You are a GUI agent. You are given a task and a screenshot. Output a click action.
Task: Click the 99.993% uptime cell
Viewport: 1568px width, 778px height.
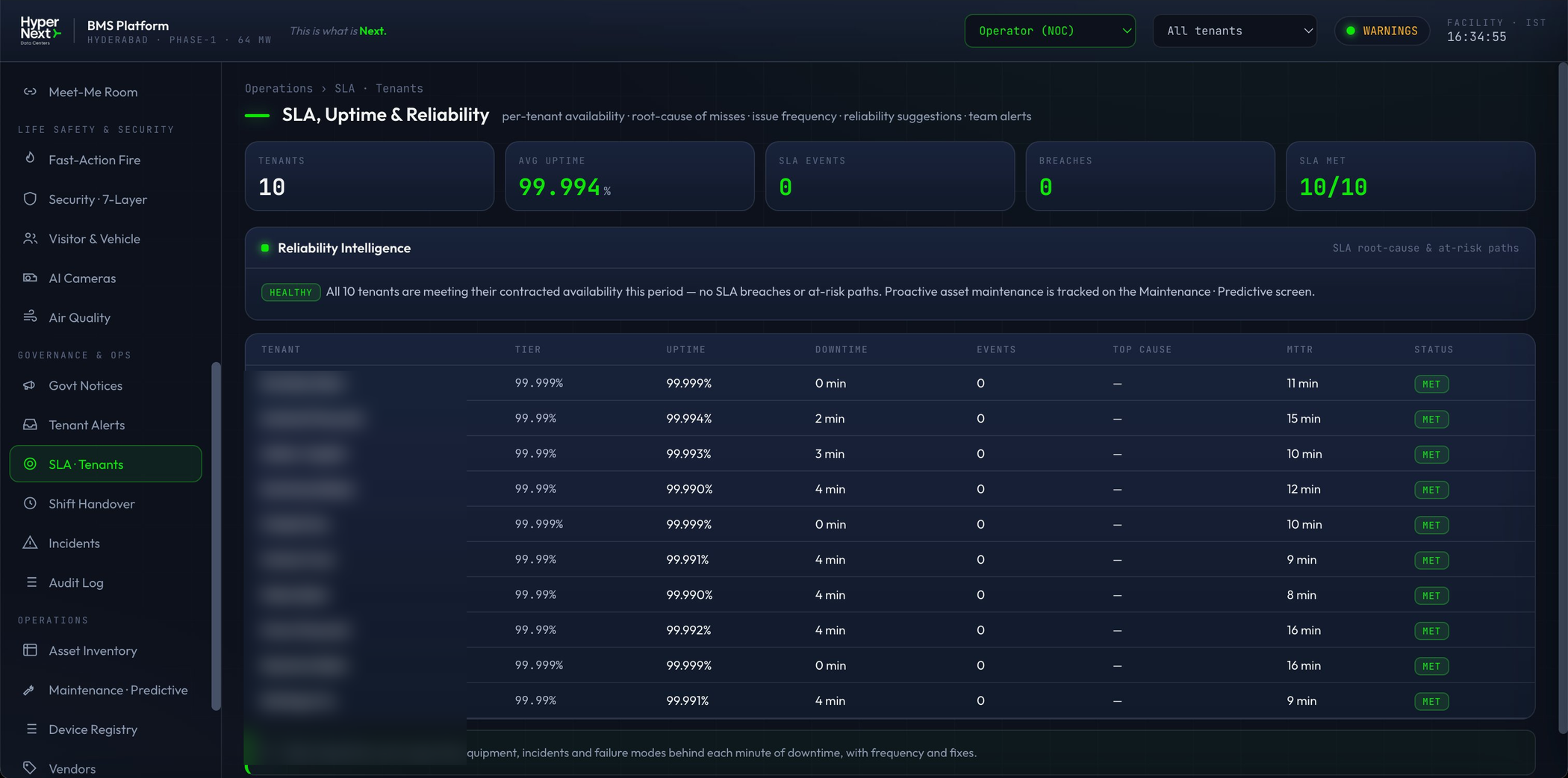[x=688, y=453]
